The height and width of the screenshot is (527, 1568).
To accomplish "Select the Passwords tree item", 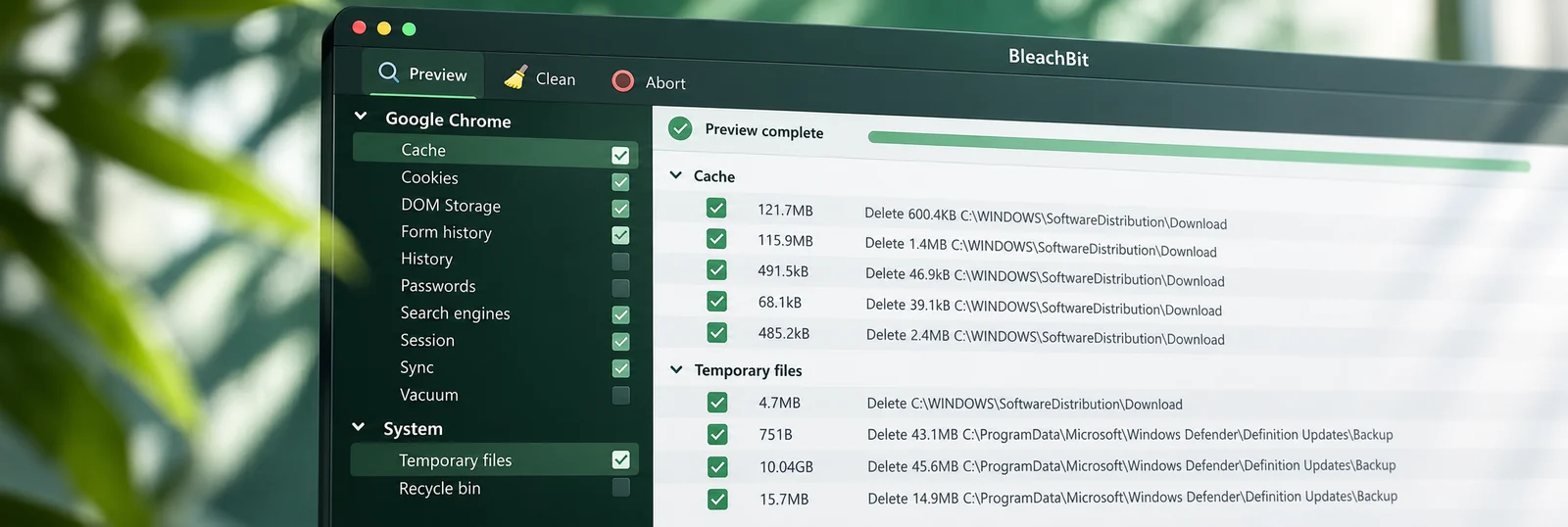I will click(438, 286).
